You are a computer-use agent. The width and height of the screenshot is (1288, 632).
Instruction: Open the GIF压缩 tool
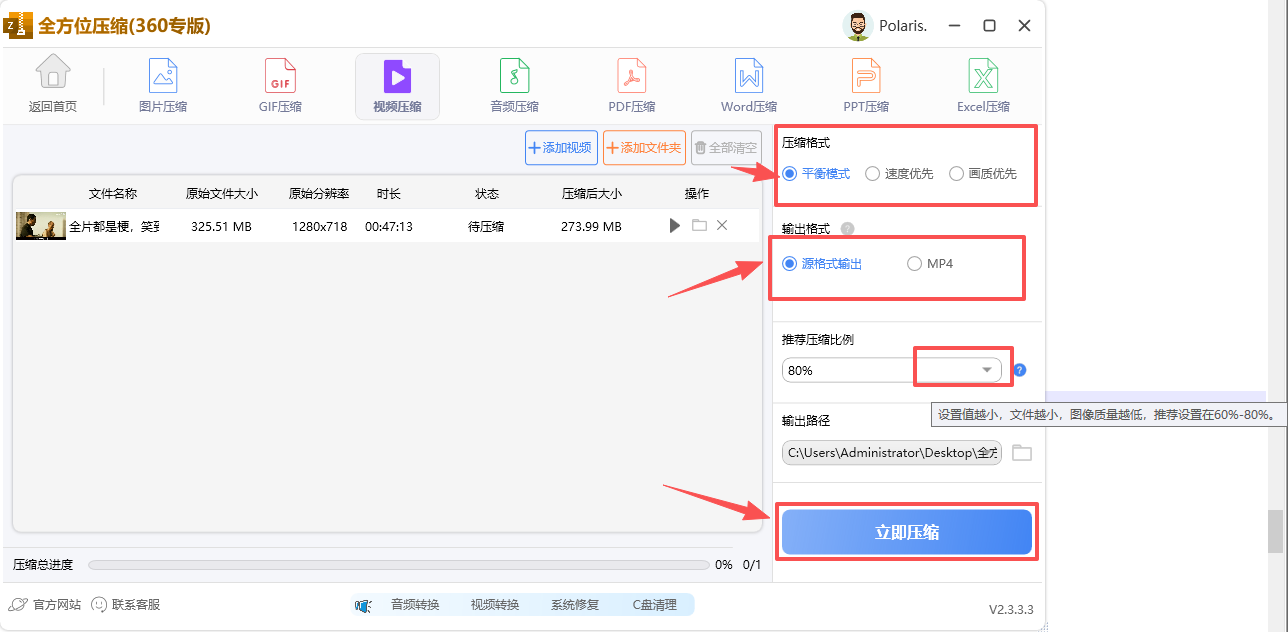click(x=279, y=85)
